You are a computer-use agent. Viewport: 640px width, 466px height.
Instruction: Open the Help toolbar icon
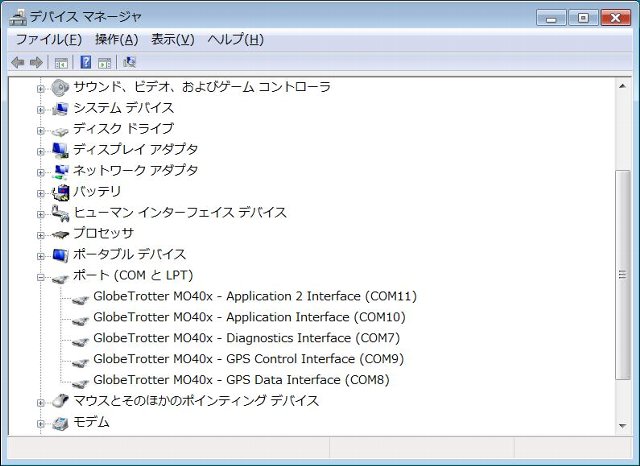tap(86, 62)
